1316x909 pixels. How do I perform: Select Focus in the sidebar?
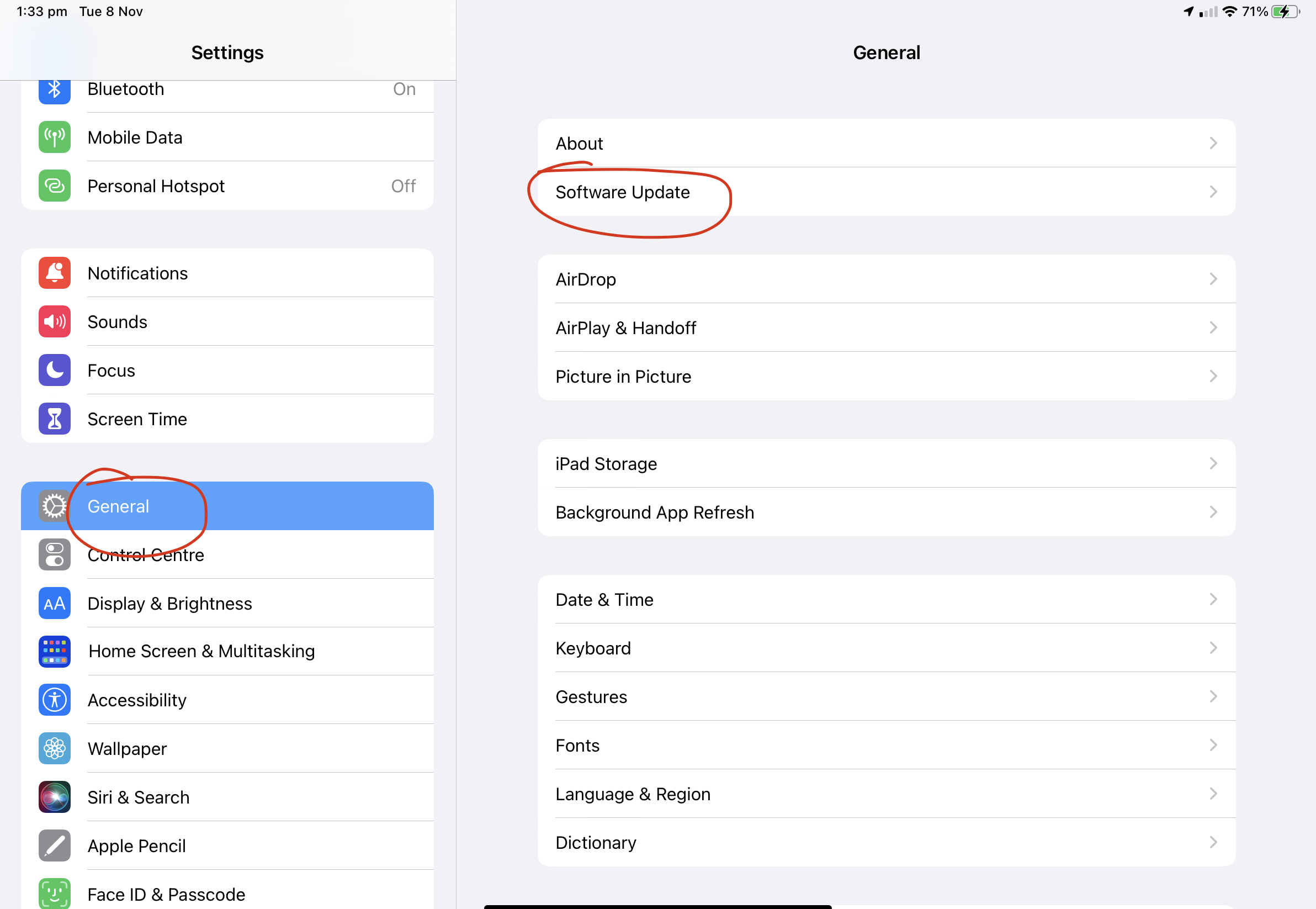[227, 370]
